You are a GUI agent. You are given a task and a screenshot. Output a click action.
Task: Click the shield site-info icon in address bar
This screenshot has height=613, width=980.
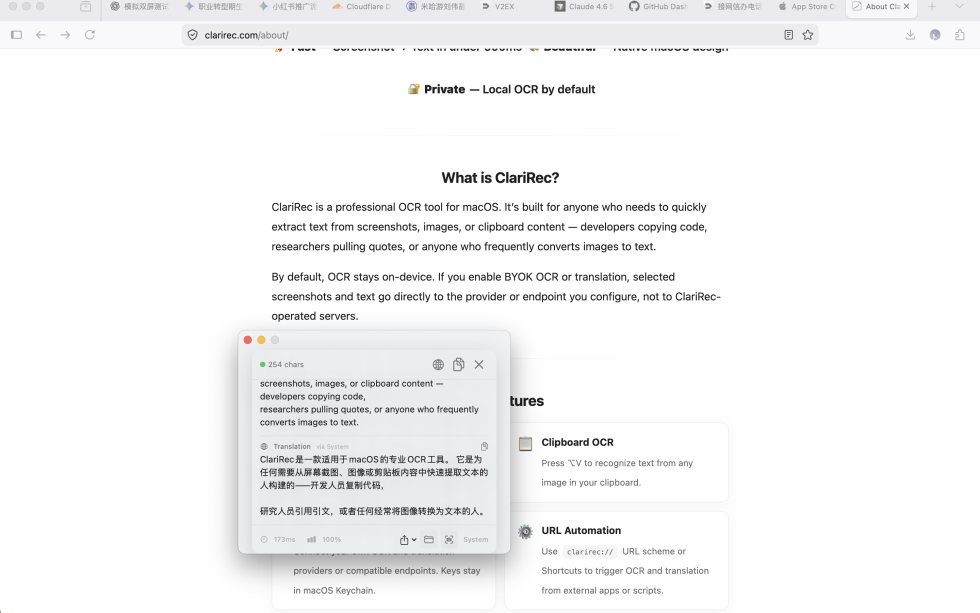(x=192, y=35)
